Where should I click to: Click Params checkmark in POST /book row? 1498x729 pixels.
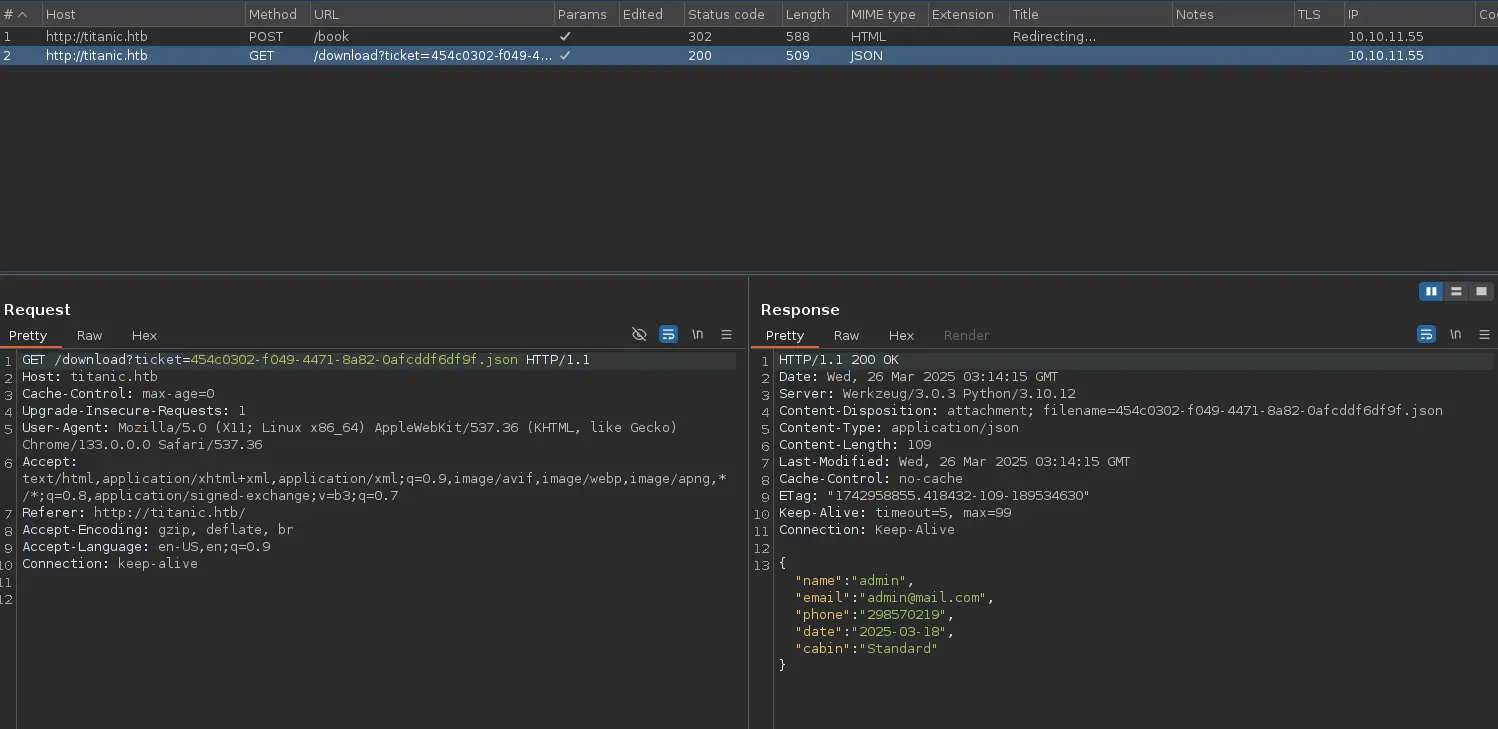[x=565, y=37]
